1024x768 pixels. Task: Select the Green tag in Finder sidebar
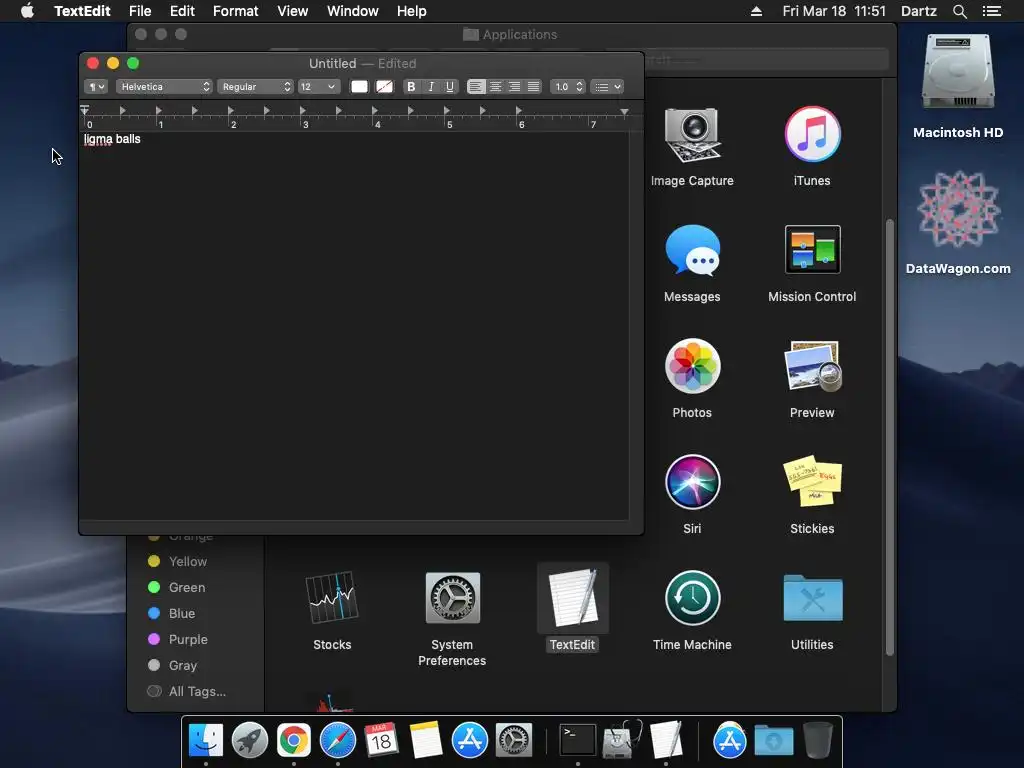tap(176, 587)
